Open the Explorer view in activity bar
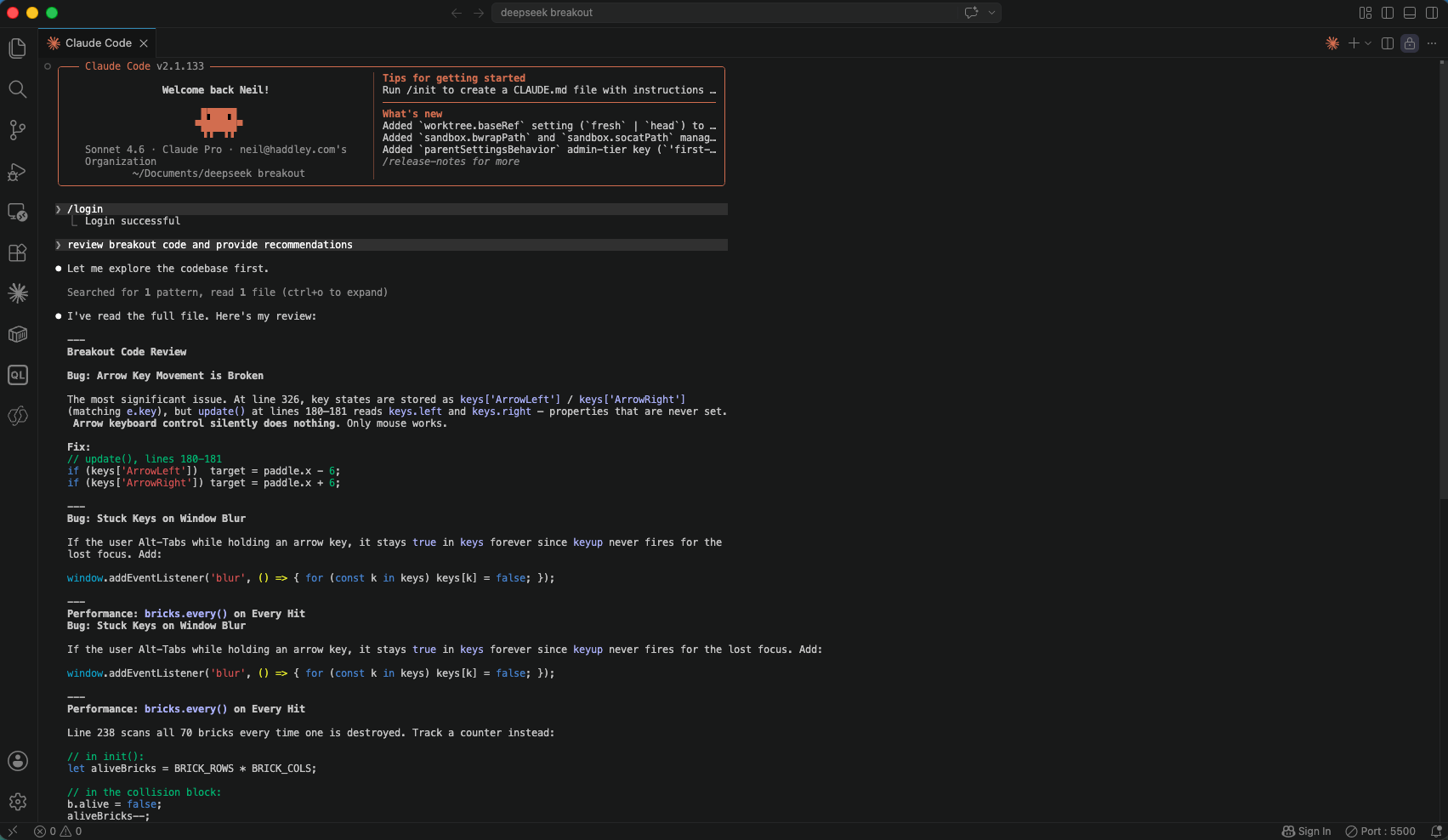The image size is (1448, 840). [x=18, y=48]
